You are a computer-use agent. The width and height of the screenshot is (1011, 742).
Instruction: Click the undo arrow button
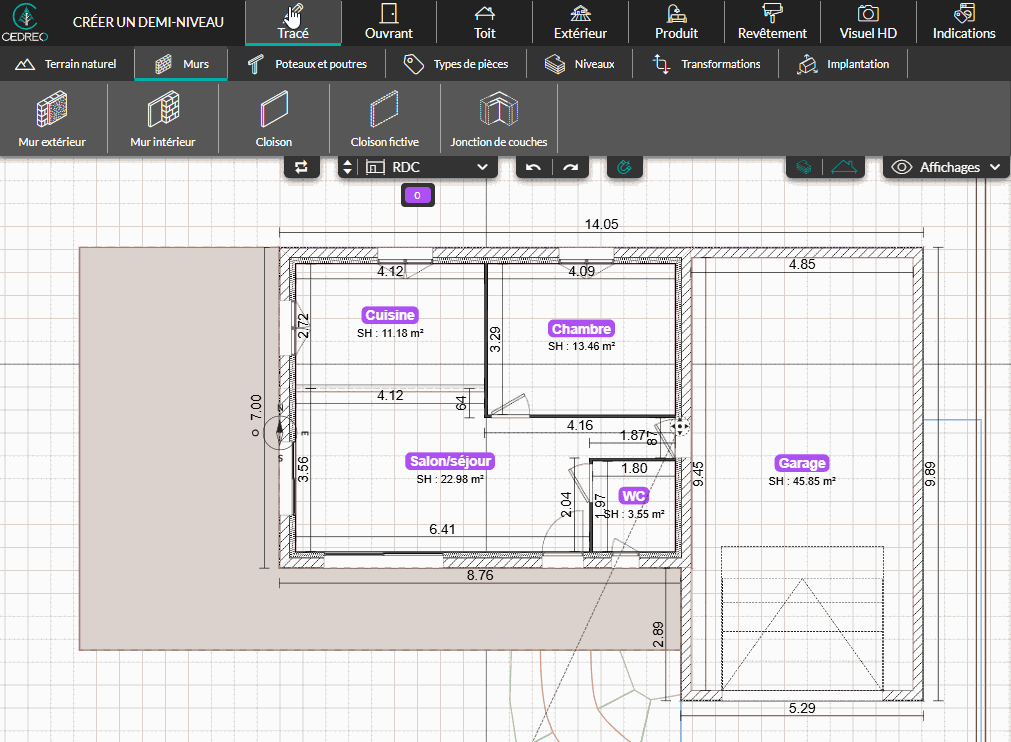tap(533, 167)
